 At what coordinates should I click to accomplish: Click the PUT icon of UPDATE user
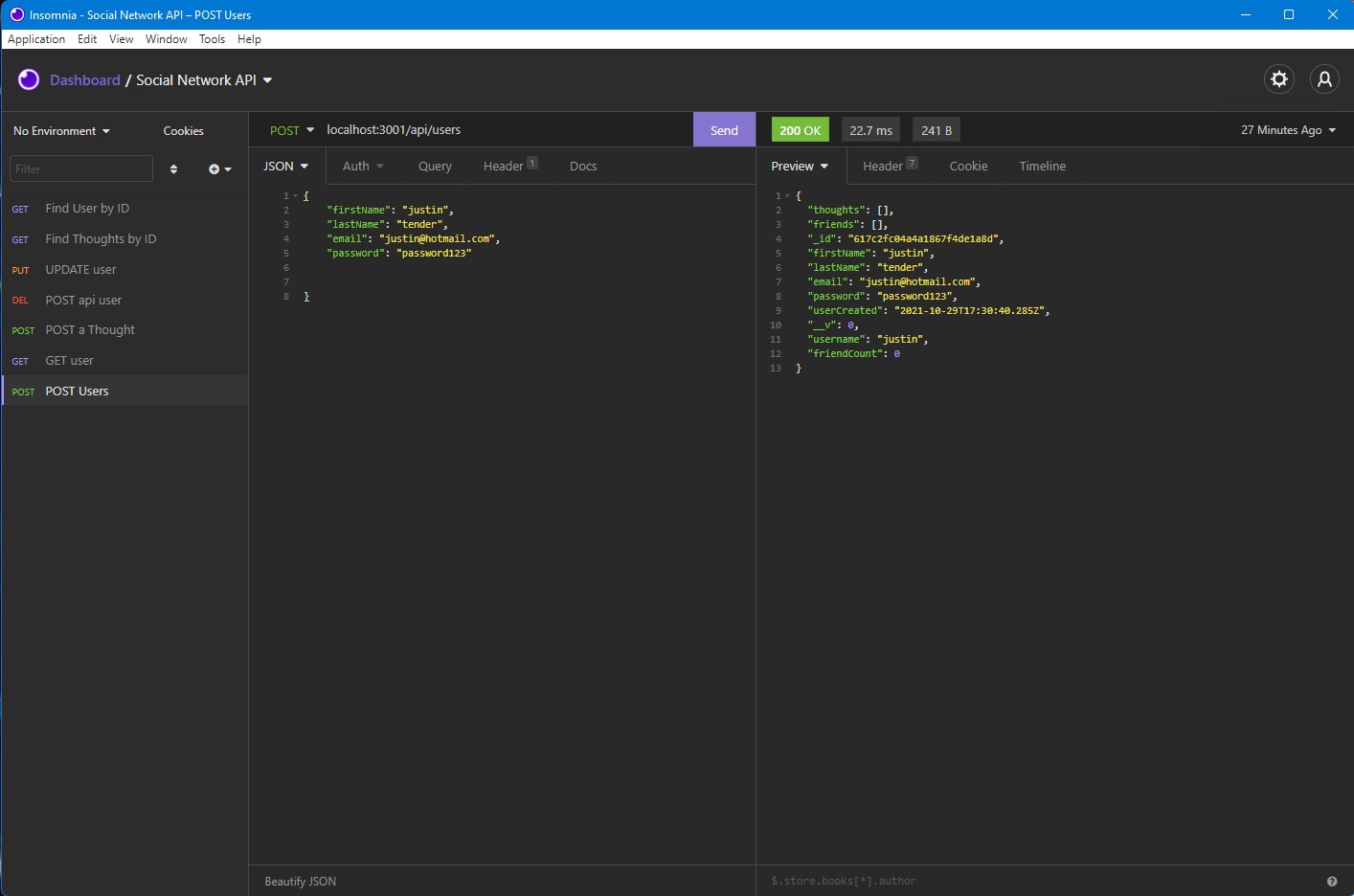[x=20, y=270]
